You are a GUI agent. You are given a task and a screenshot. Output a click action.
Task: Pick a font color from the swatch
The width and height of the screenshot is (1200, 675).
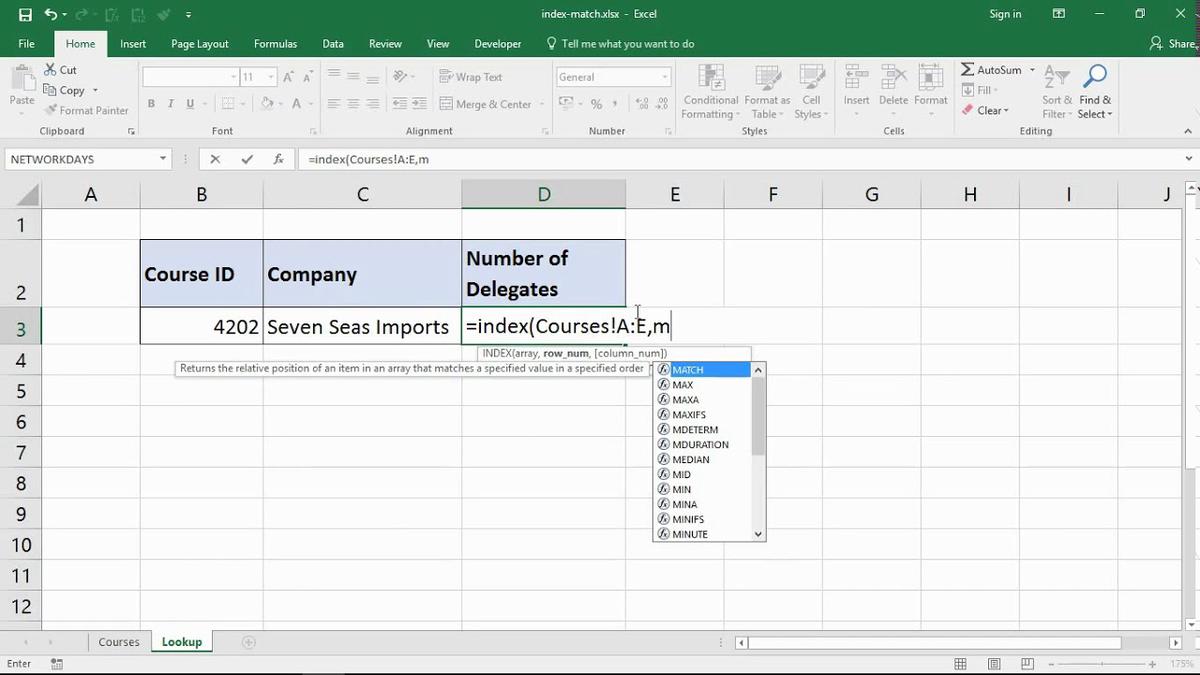pyautogui.click(x=296, y=103)
